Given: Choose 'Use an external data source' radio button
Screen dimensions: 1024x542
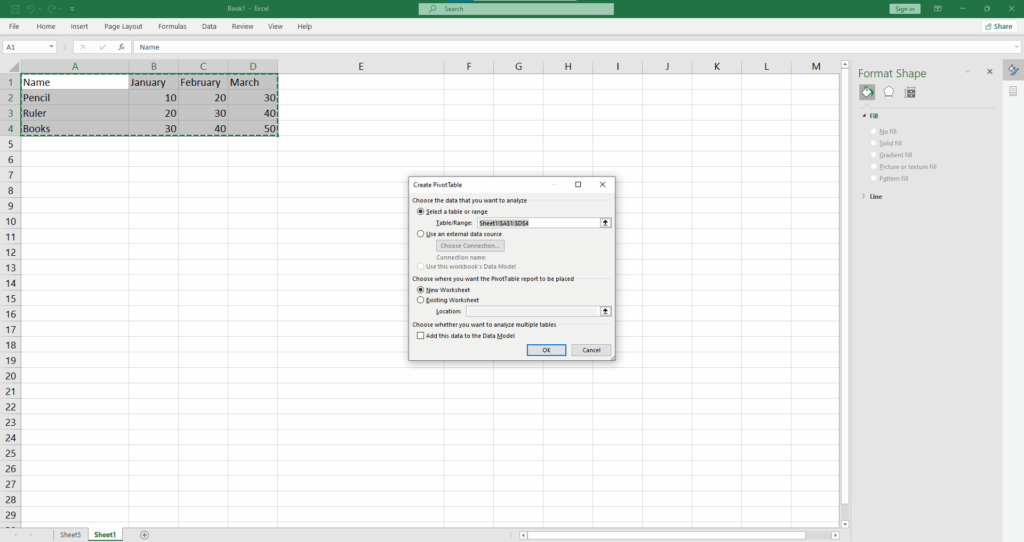Looking at the screenshot, I should 421,234.
